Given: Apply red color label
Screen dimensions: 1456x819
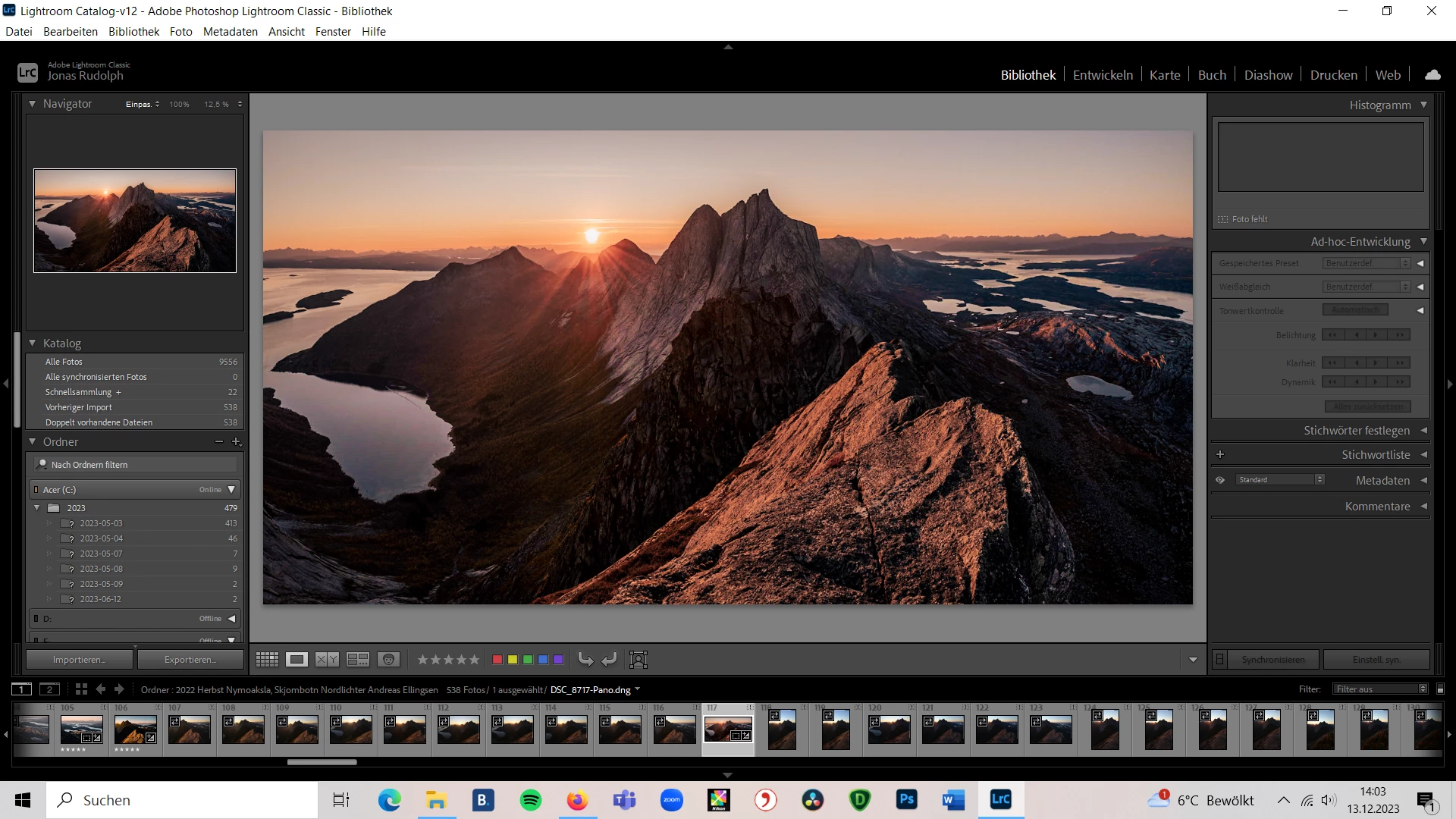Looking at the screenshot, I should pos(497,660).
